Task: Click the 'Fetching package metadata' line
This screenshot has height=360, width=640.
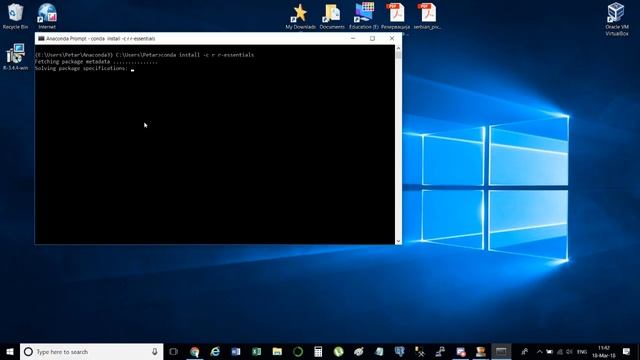Action: point(96,62)
